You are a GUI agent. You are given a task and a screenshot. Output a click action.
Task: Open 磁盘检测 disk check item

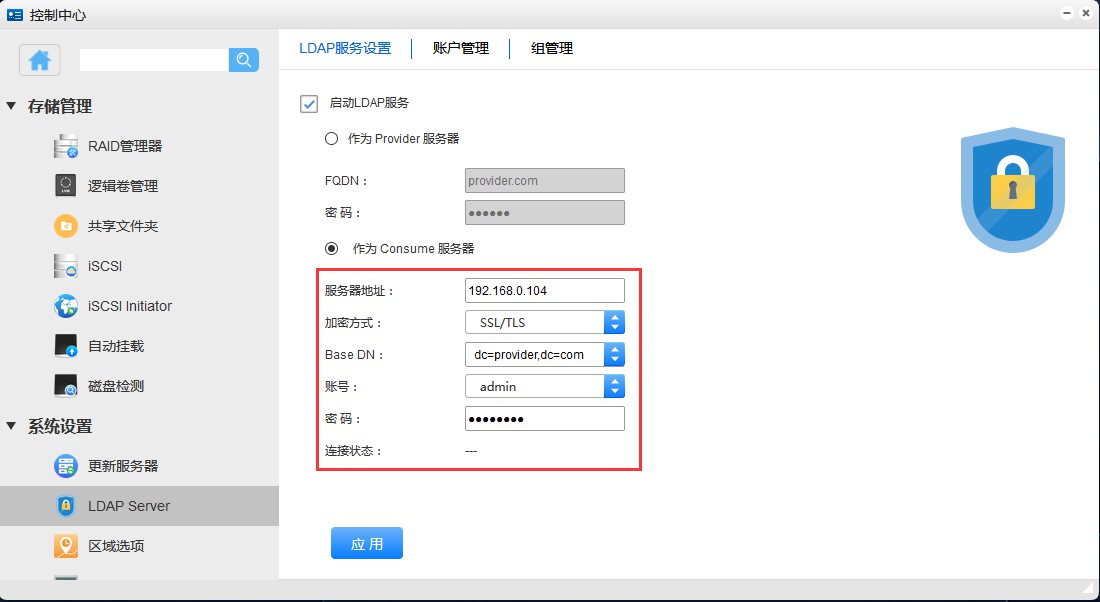(x=115, y=386)
